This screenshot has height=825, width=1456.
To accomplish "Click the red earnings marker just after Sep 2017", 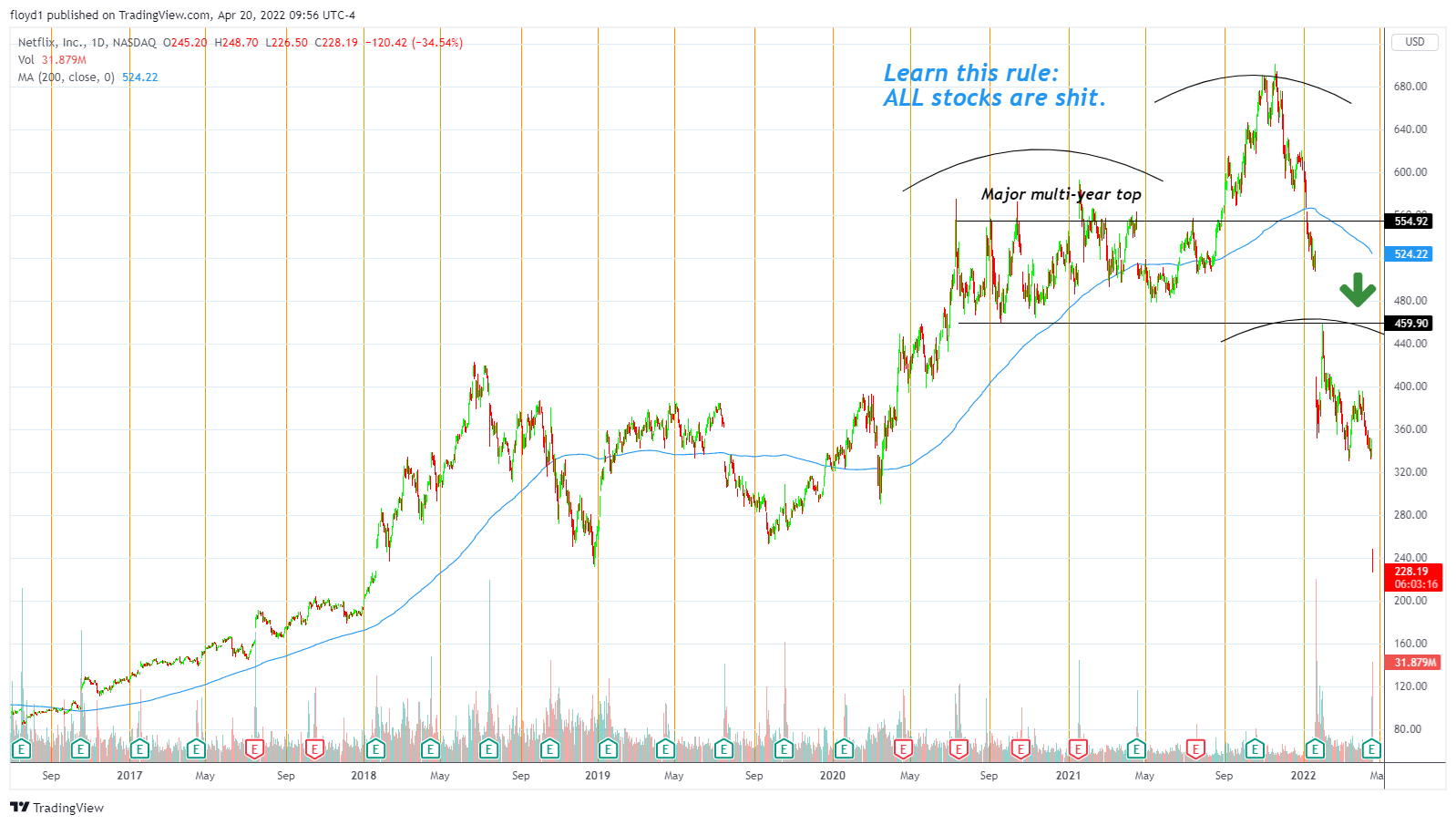I will coord(314,749).
